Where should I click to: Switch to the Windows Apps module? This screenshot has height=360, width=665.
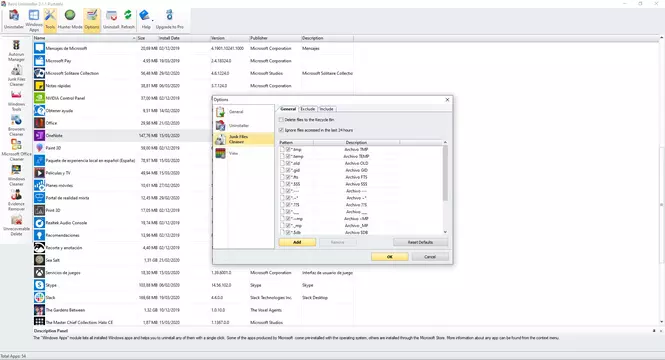pos(34,20)
